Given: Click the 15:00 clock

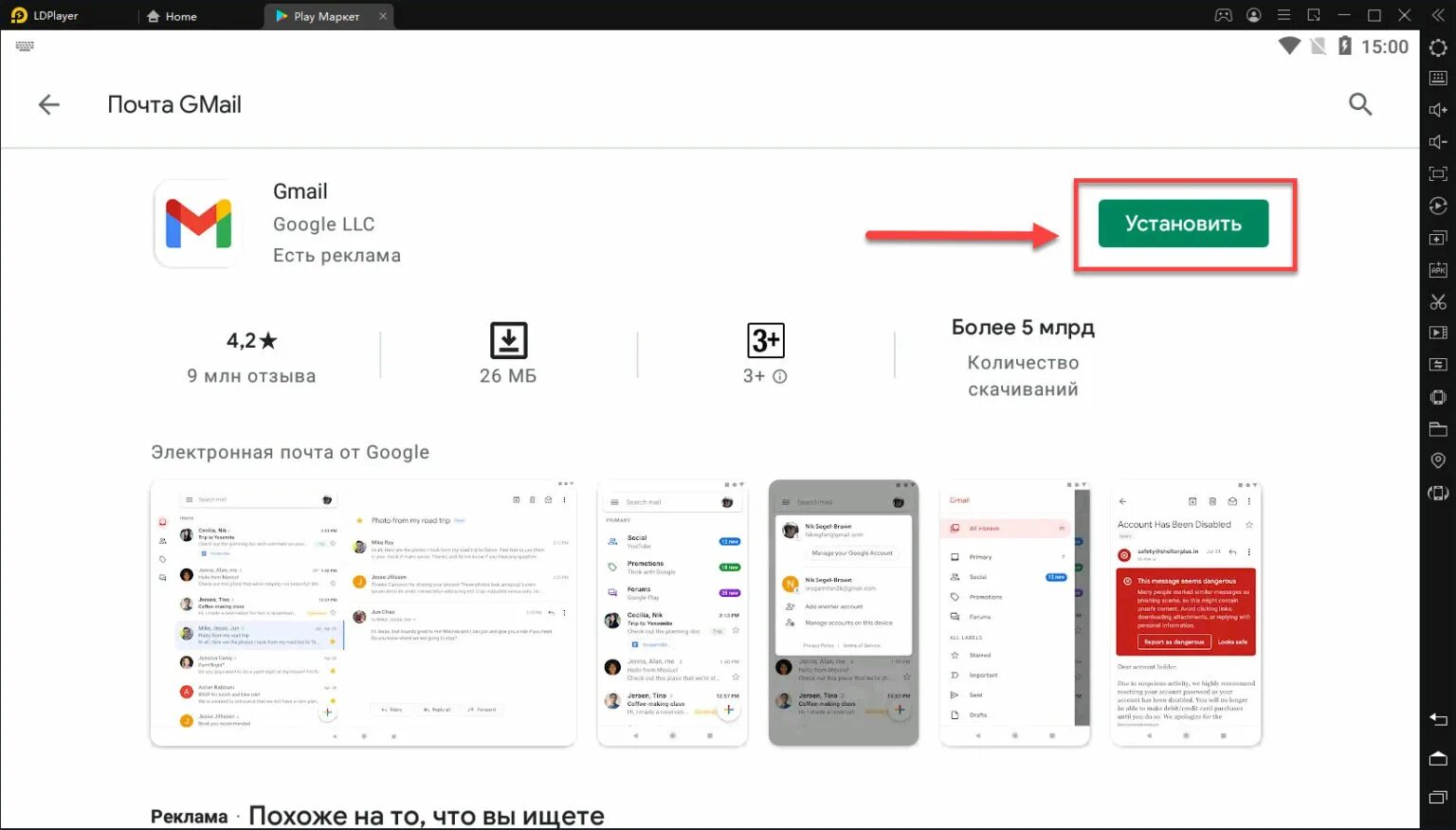Looking at the screenshot, I should pyautogui.click(x=1385, y=46).
